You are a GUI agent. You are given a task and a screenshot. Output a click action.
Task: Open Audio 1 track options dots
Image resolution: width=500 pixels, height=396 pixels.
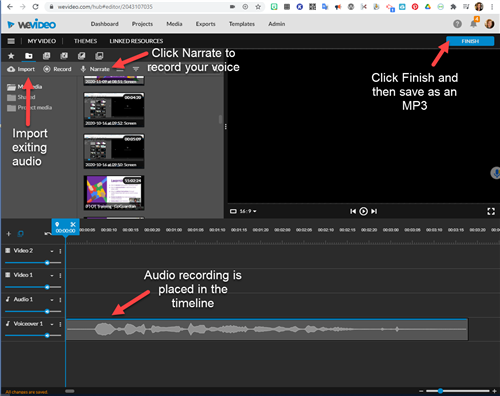pos(60,300)
